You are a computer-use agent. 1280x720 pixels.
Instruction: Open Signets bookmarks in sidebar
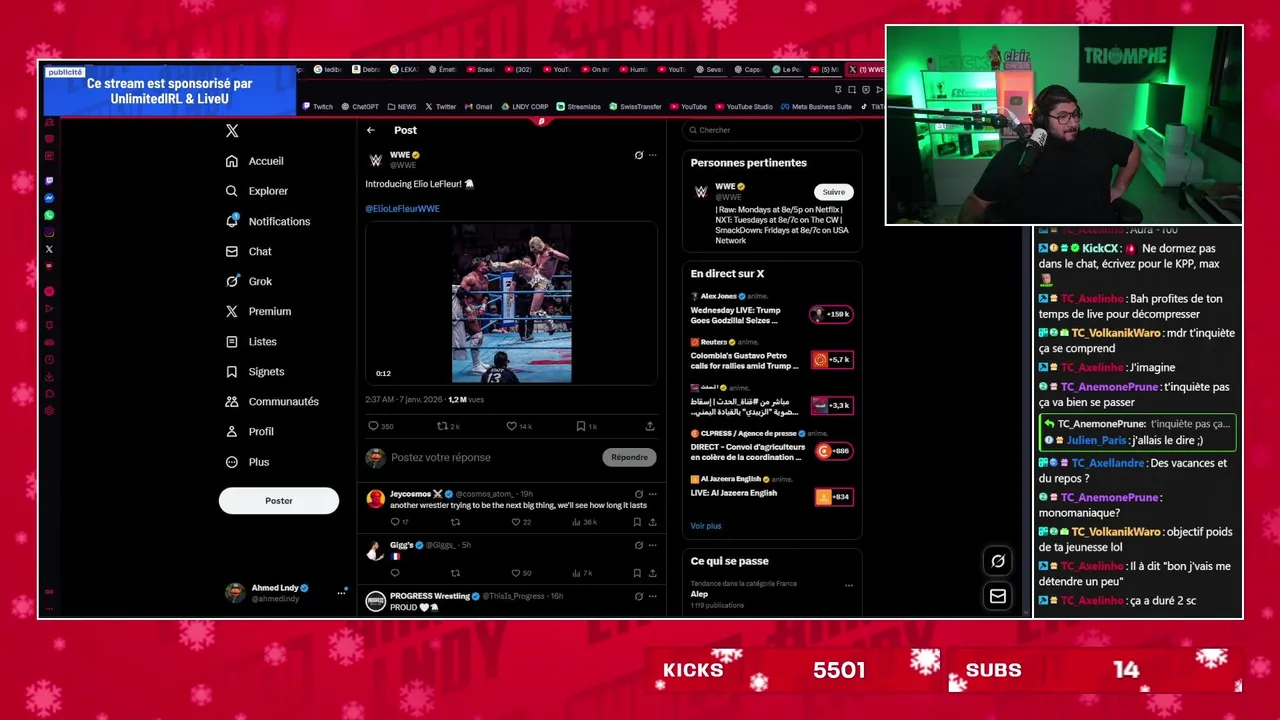tap(256, 371)
